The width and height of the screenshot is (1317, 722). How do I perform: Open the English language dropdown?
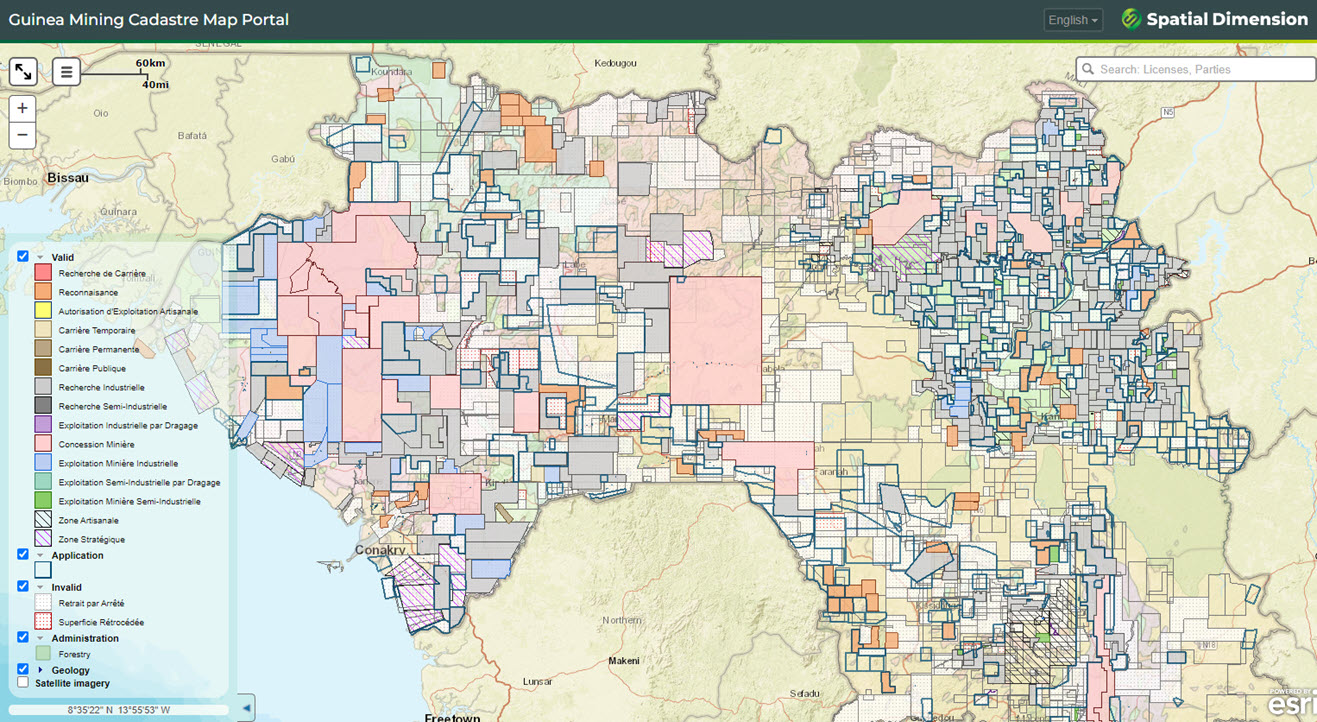pyautogui.click(x=1073, y=20)
